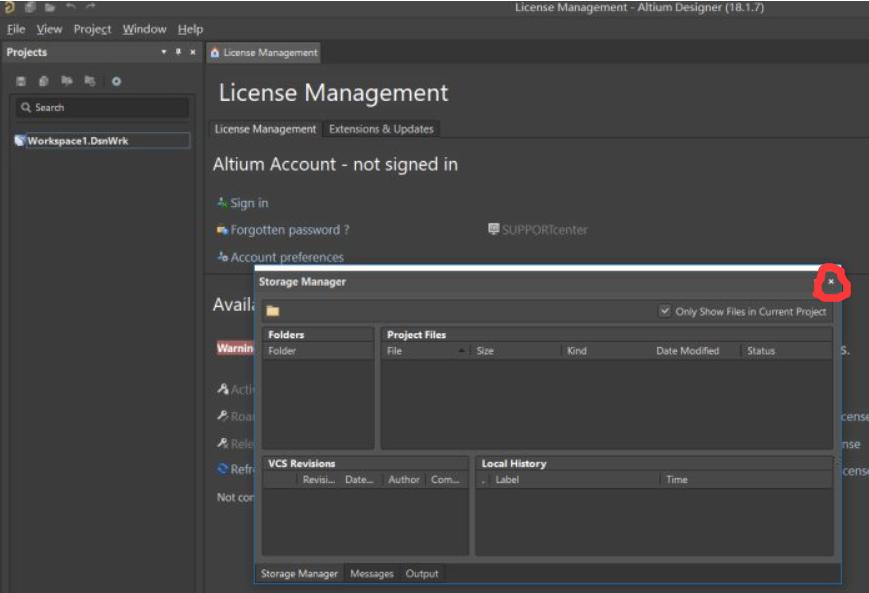The width and height of the screenshot is (869, 593).
Task: Click the 'Projects' panel title text
Action: [x=27, y=52]
